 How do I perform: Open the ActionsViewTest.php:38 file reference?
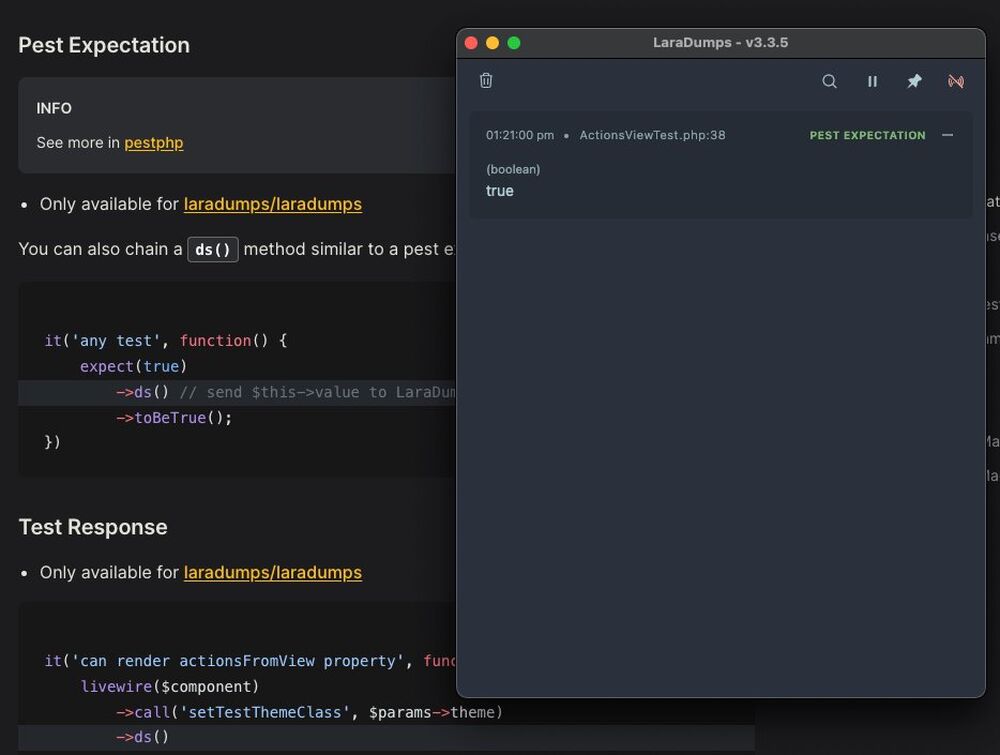pos(652,135)
